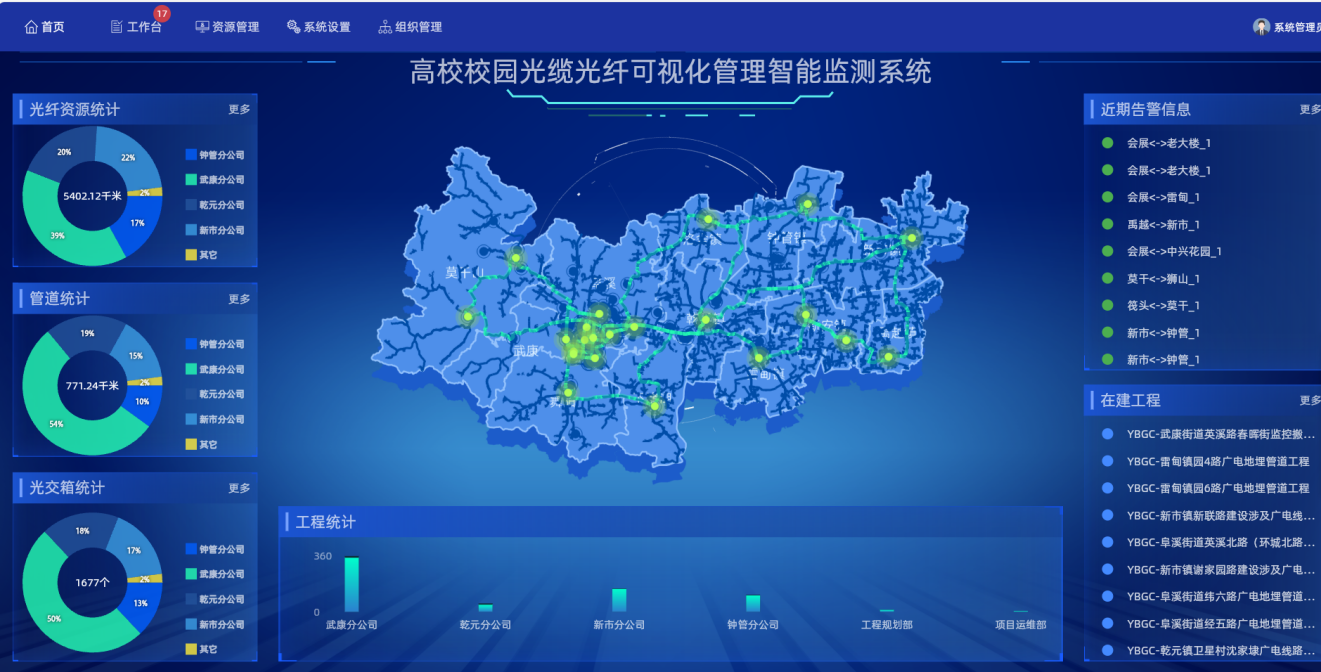Open the 系统设置 menu

326,27
